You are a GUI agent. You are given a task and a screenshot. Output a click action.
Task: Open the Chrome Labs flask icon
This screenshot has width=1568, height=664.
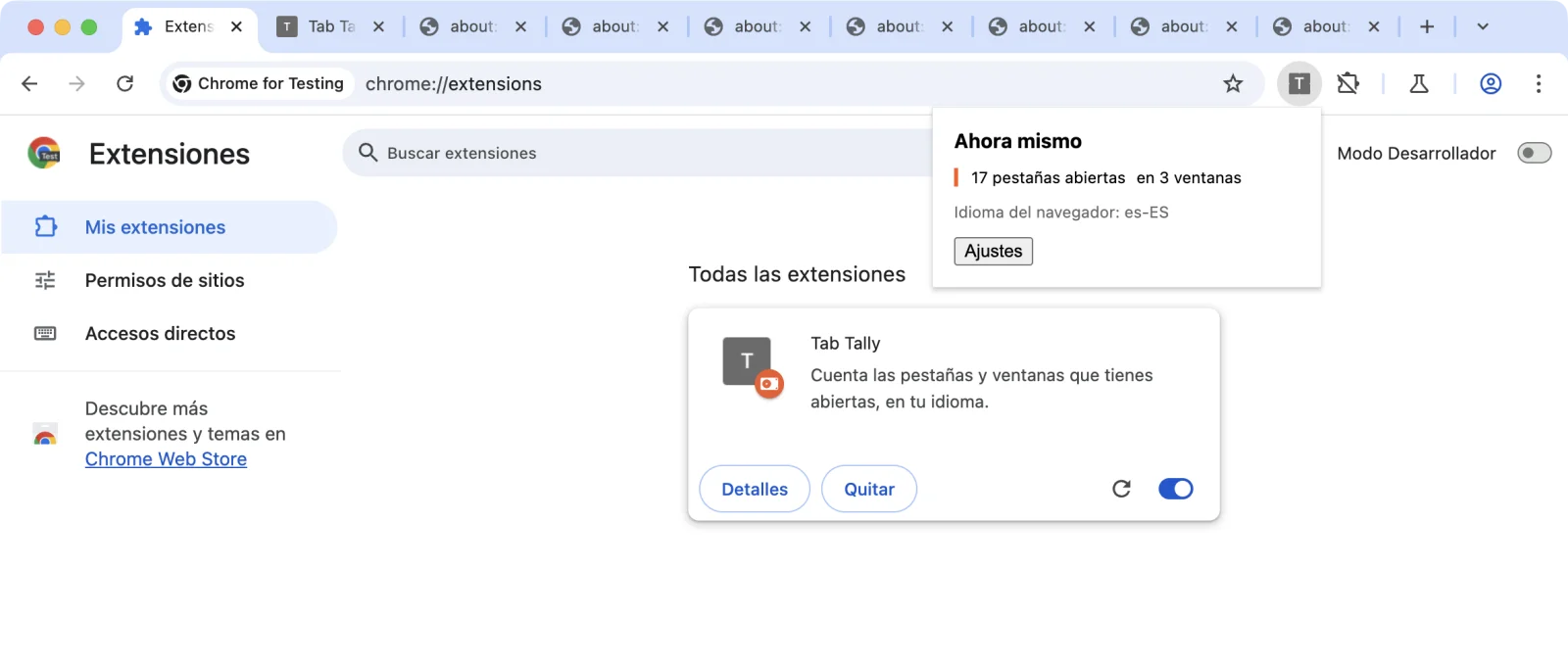coord(1419,83)
